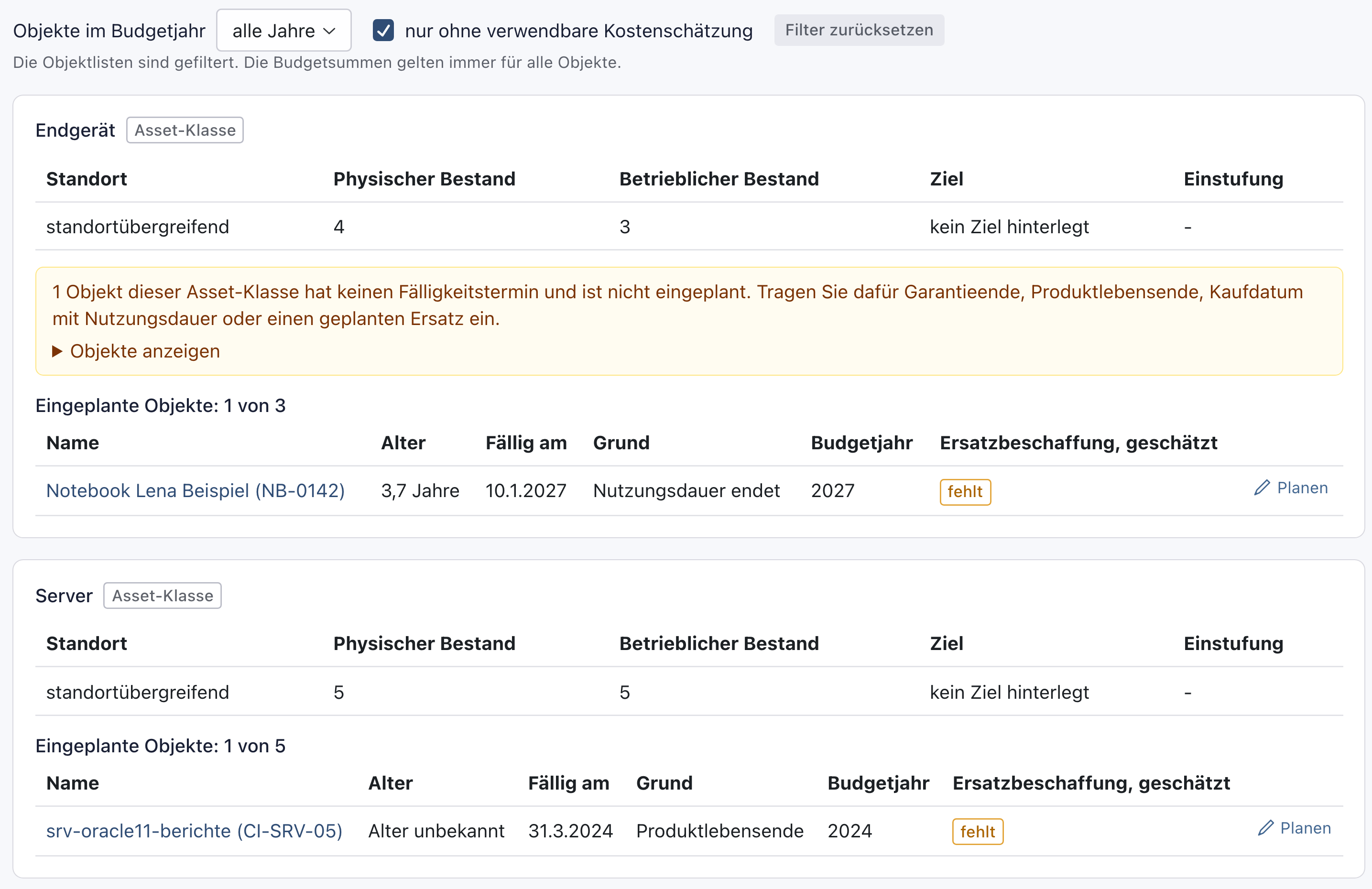Screen dimensions: 1372x889
Task: Click budget year '2024' cell
Action: pos(849,831)
